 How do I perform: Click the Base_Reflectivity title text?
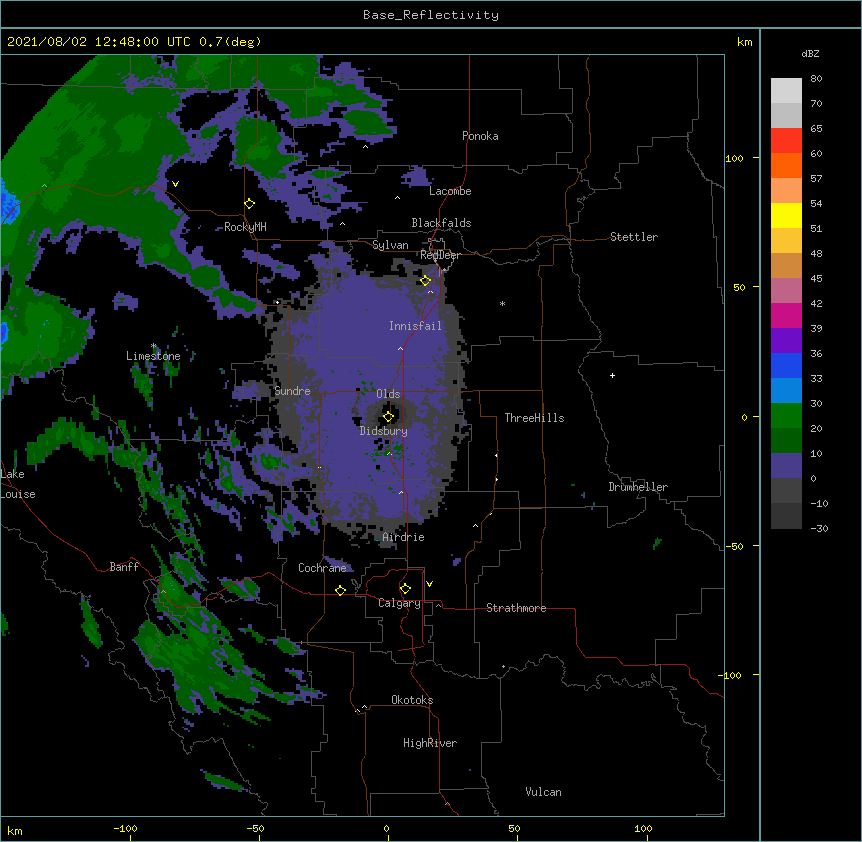(431, 15)
